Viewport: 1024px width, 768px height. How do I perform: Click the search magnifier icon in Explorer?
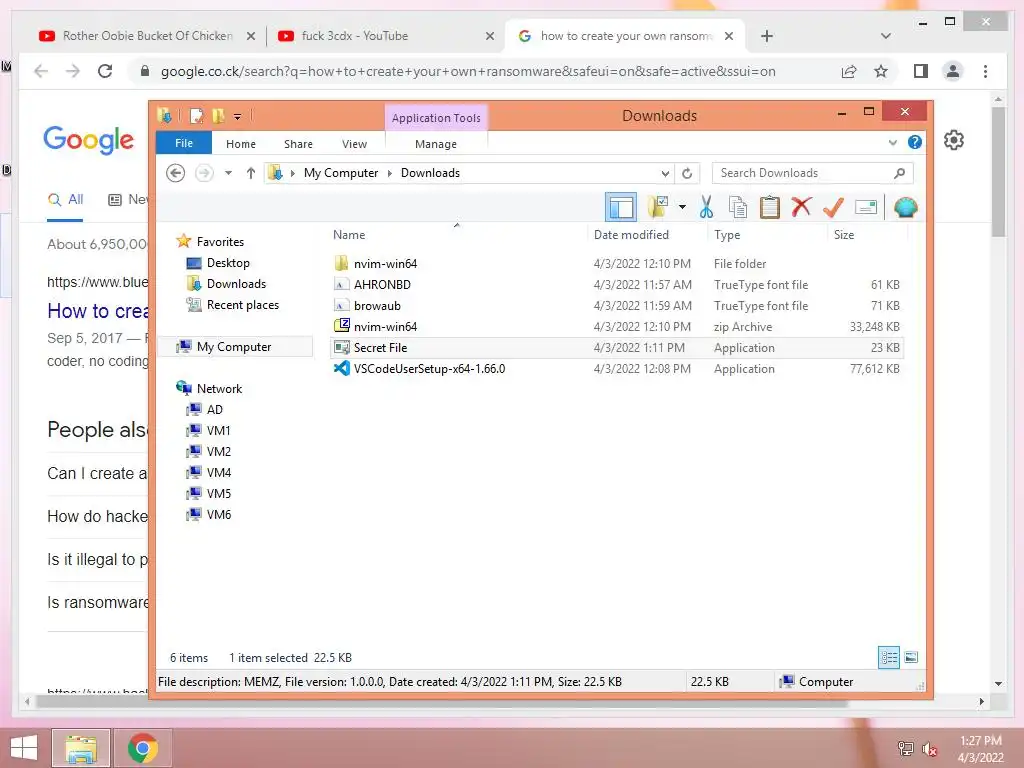899,173
